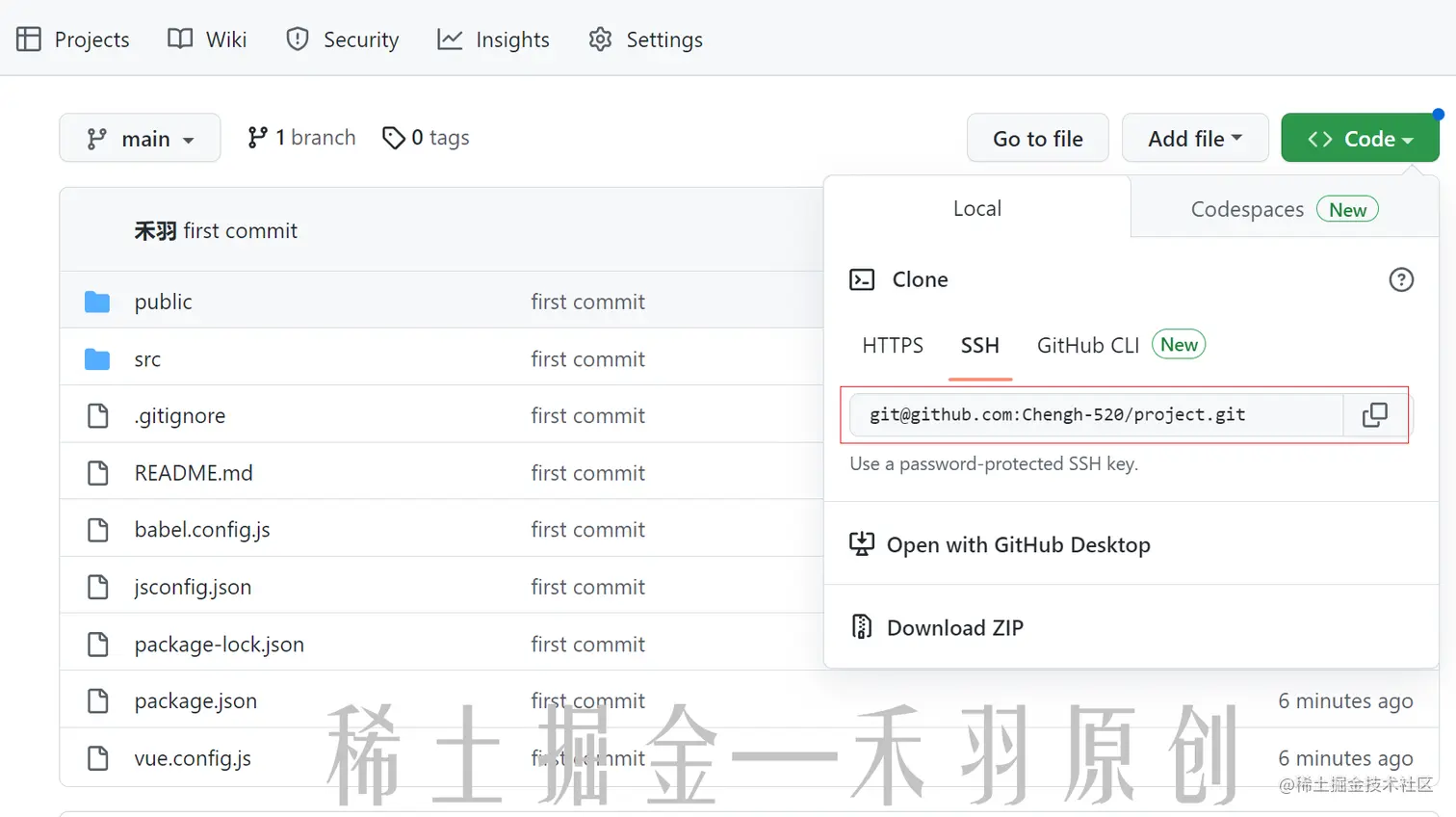Open the Clone help question mark

pyautogui.click(x=1401, y=279)
